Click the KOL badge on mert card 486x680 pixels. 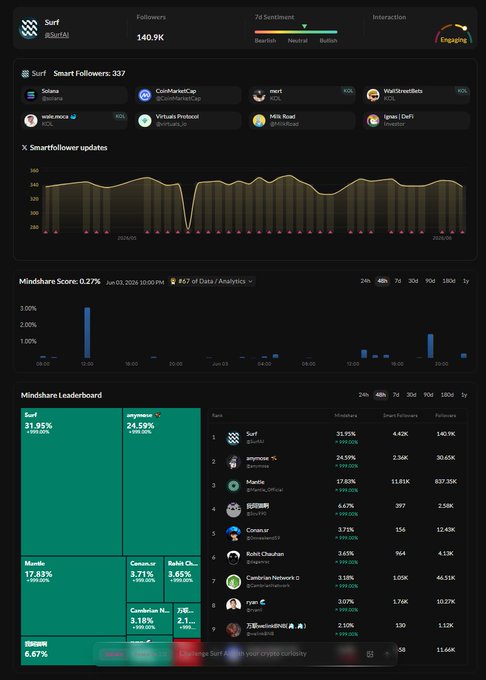tap(348, 91)
